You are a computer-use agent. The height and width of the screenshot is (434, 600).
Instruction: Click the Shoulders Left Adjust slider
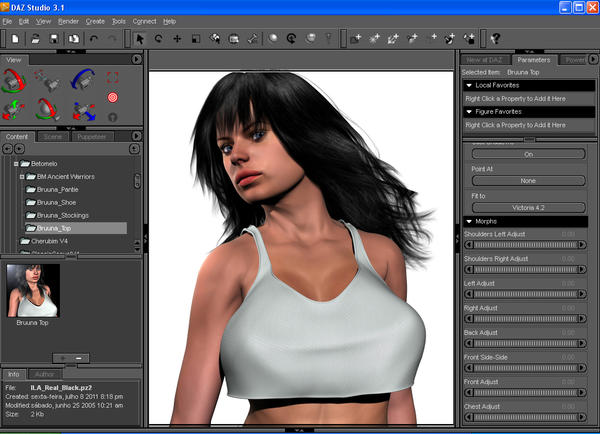[x=526, y=243]
